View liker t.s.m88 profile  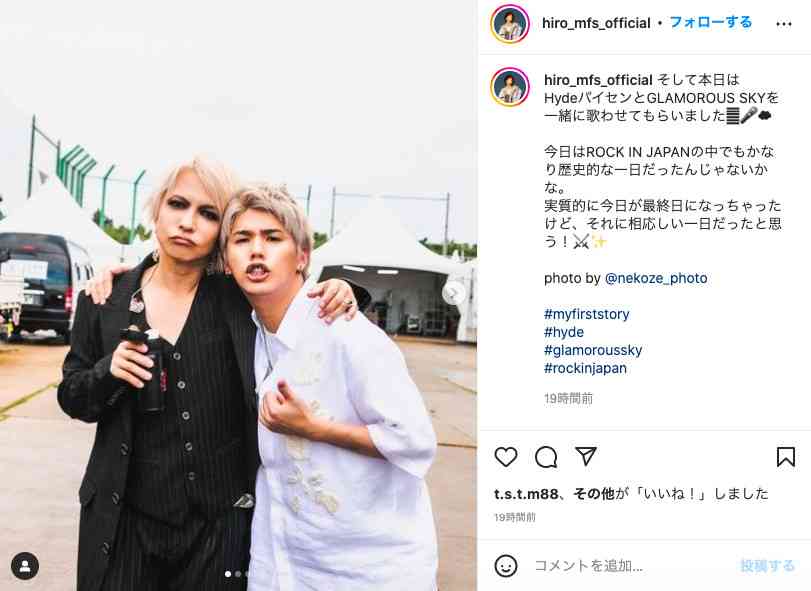pos(525,494)
